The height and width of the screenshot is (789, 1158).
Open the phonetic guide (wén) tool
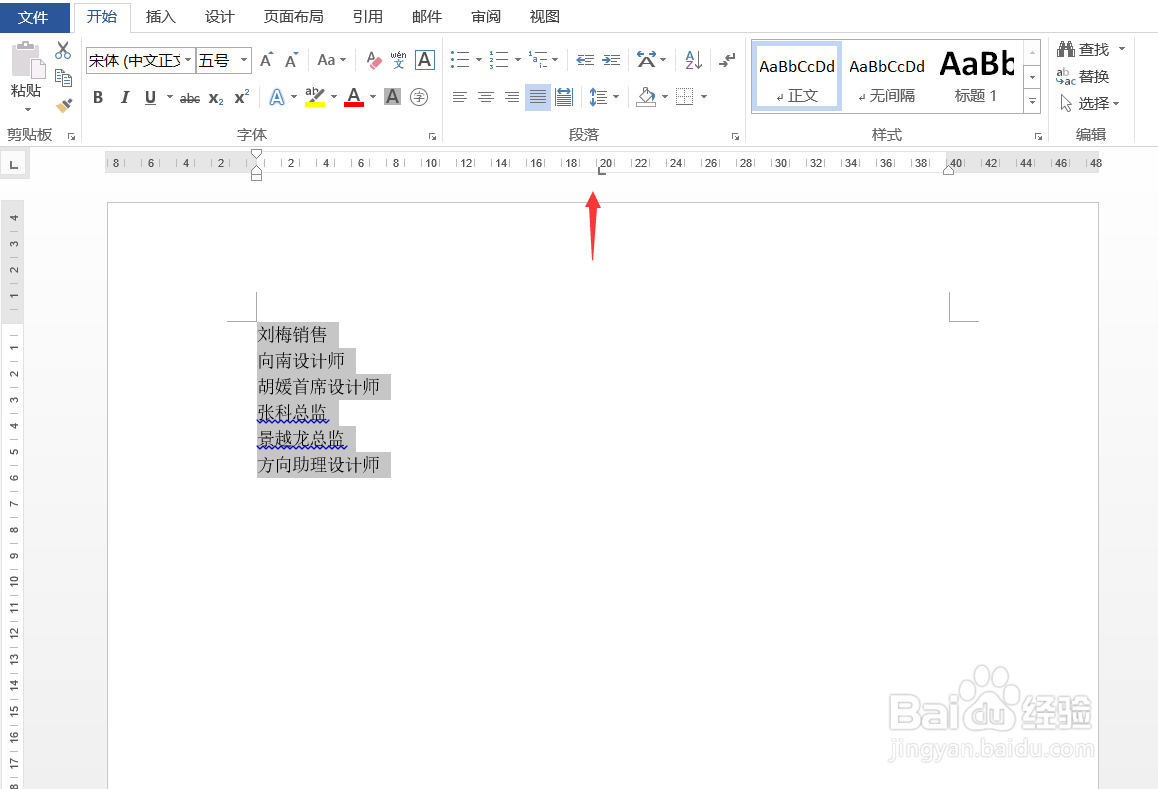tap(399, 60)
